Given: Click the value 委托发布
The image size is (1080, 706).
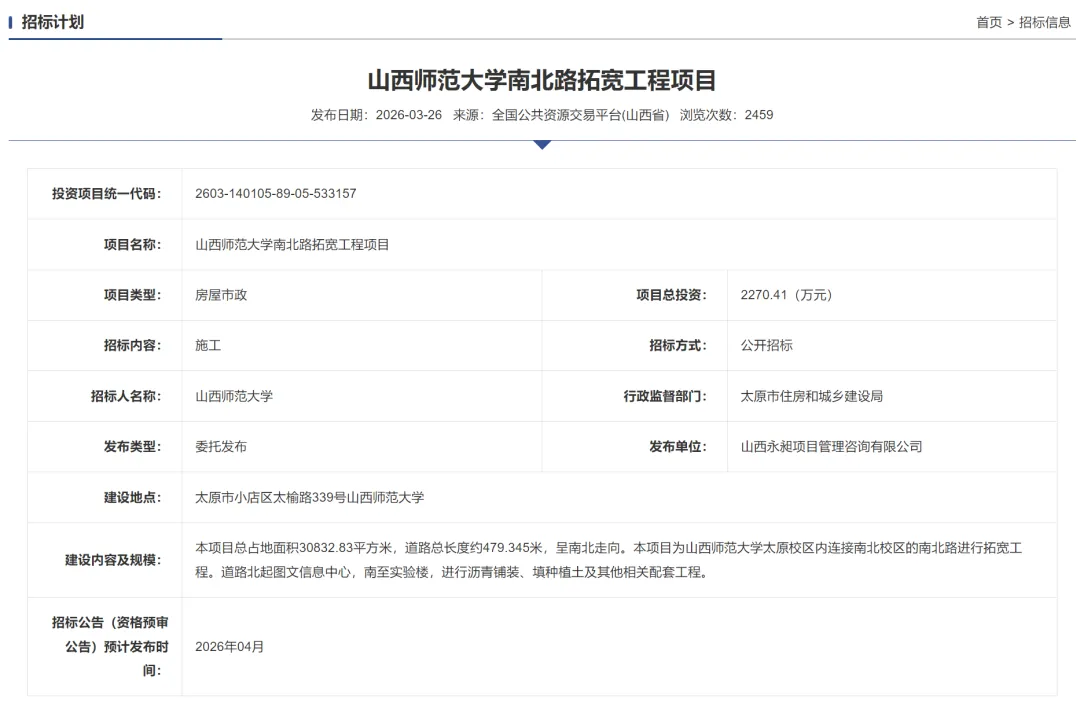Looking at the screenshot, I should [221, 446].
